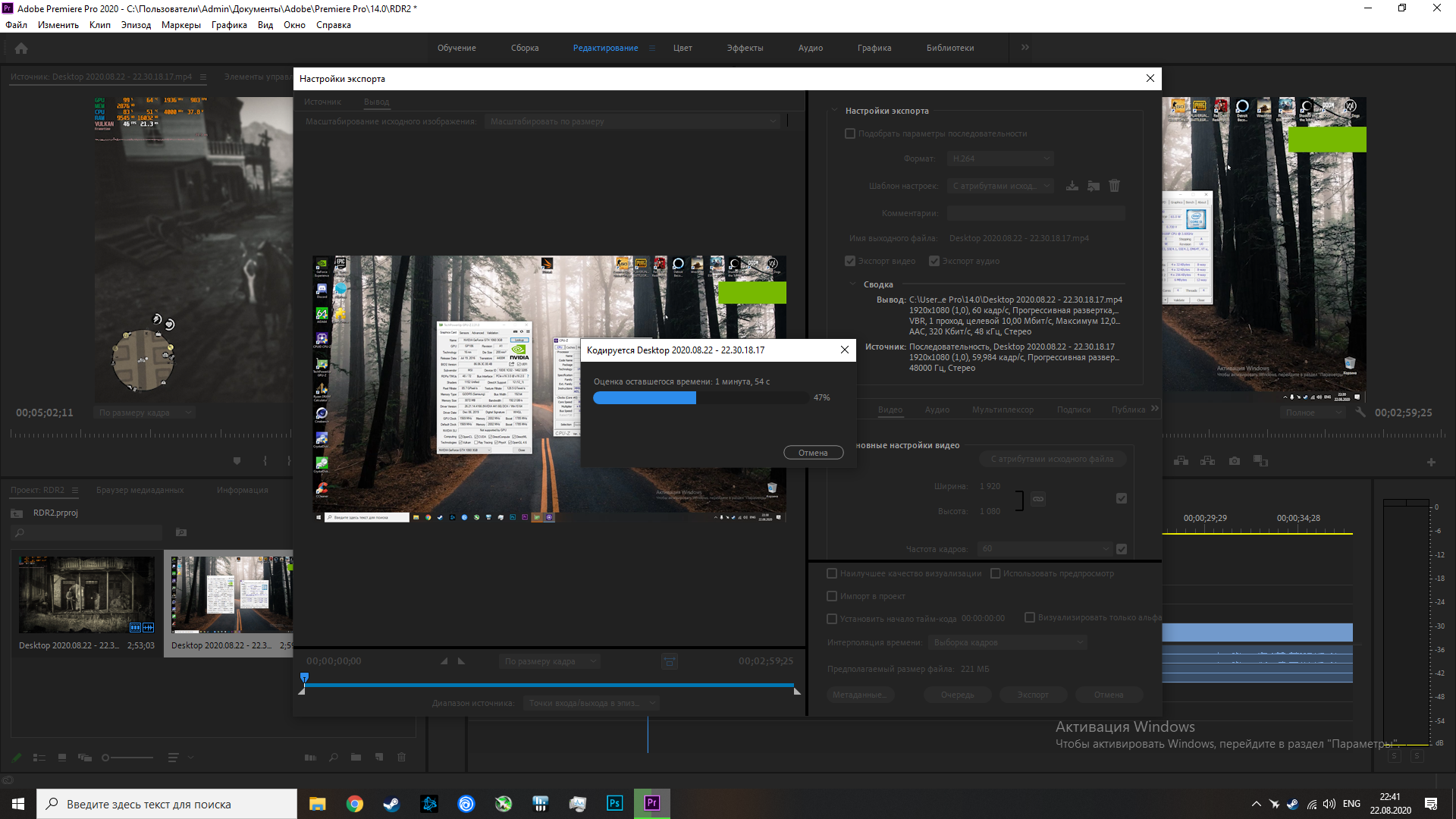Open Photoshop from the taskbar
The image size is (1456, 819).
tap(614, 803)
